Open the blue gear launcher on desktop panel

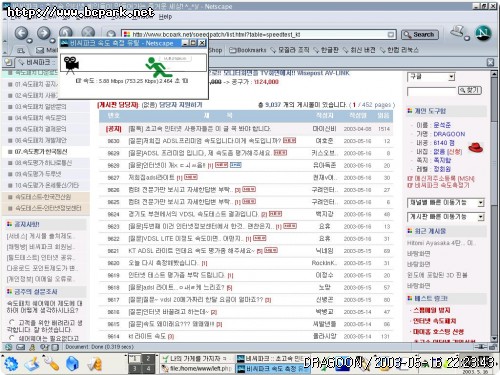[11, 363]
